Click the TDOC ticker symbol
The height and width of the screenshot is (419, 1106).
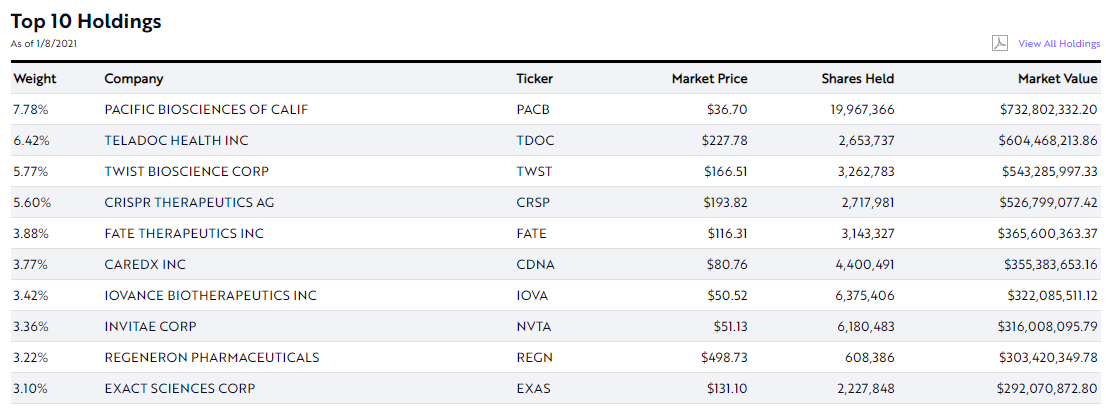pos(535,141)
